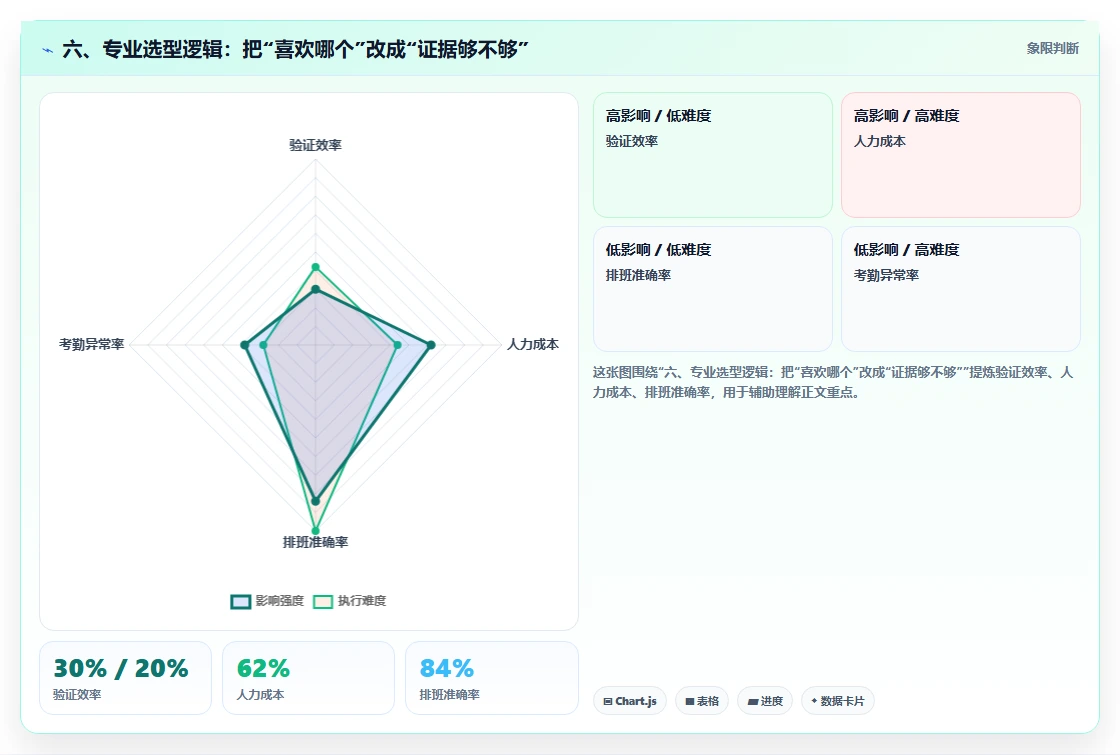Toggle the 影响强度 legend swatch
The width and height of the screenshot is (1120, 755).
coord(241,601)
